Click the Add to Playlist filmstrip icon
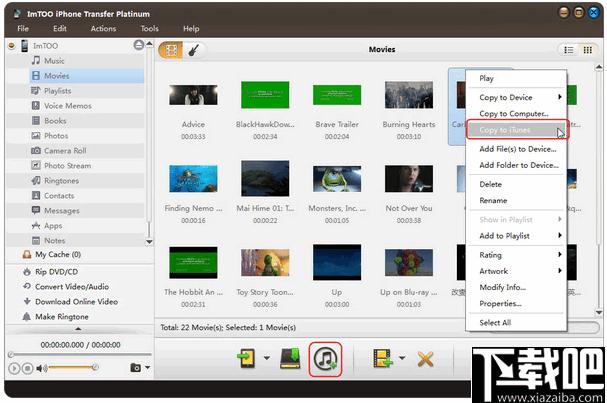 [x=382, y=358]
